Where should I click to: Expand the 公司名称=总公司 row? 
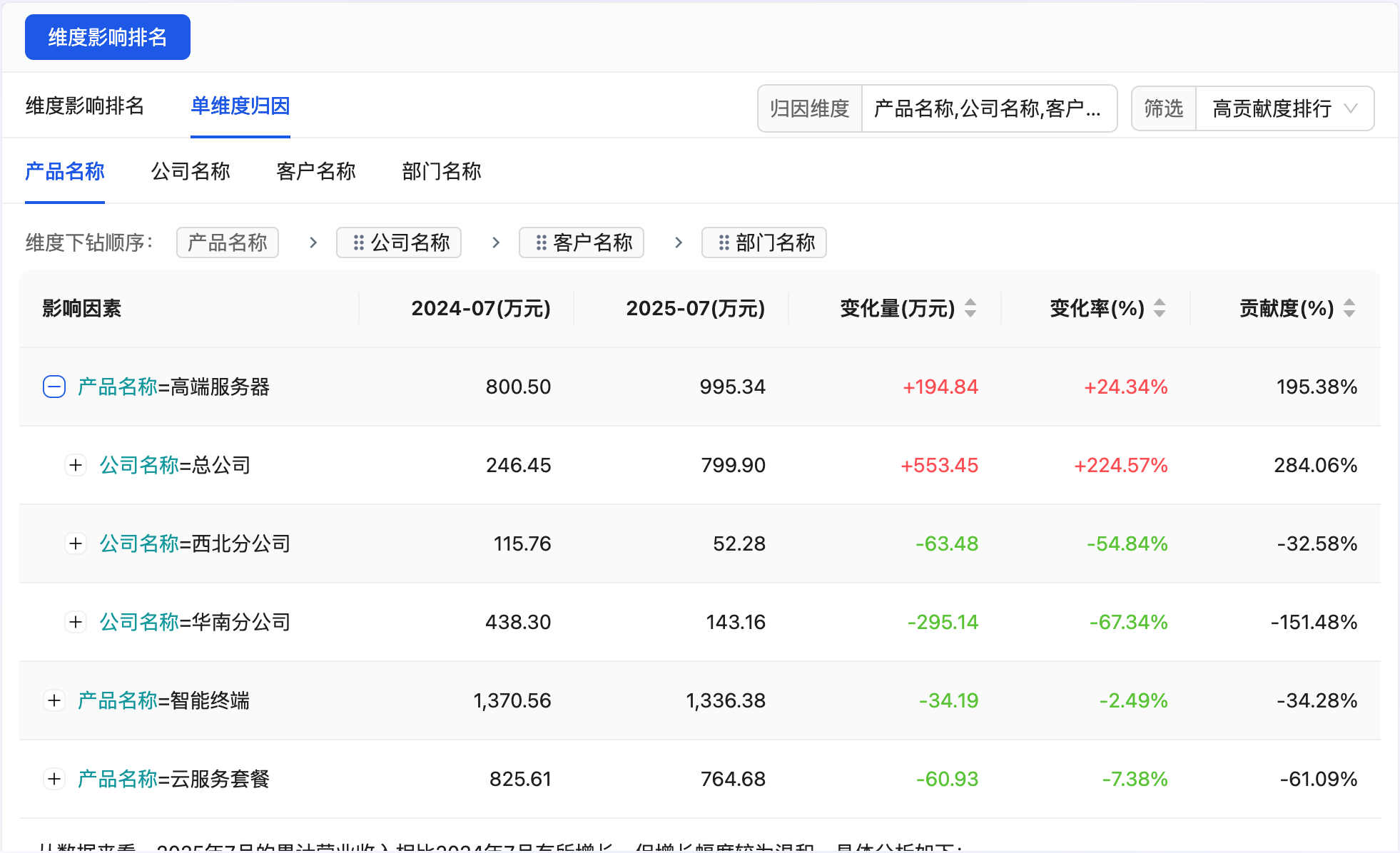click(x=76, y=465)
